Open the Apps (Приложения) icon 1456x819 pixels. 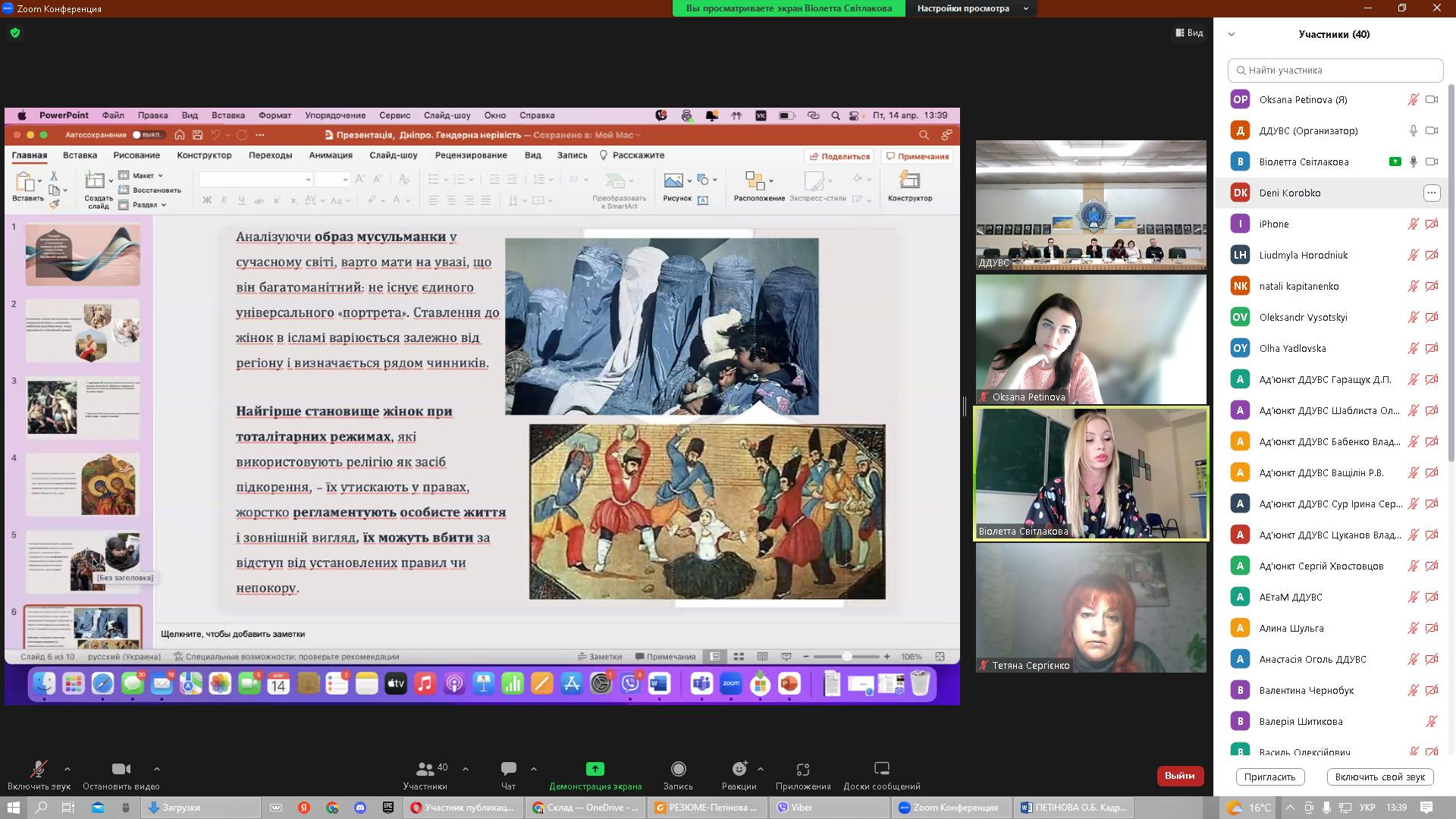(x=803, y=770)
